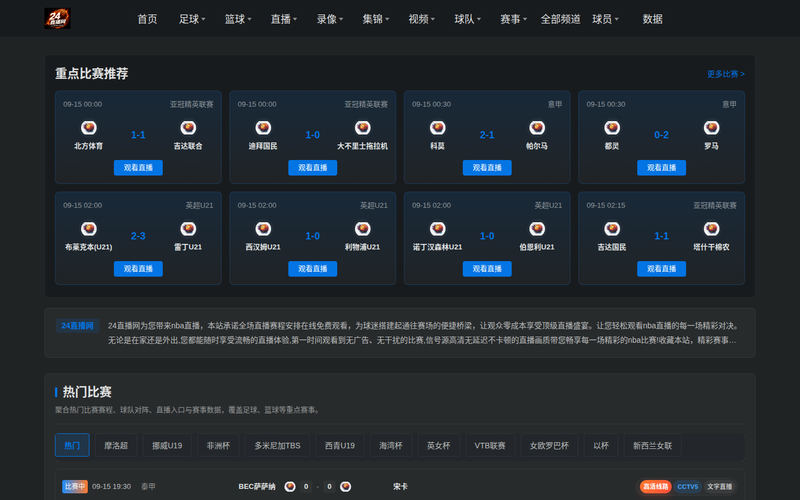Click BEC萨萨纳 team logo in match row

point(290,487)
